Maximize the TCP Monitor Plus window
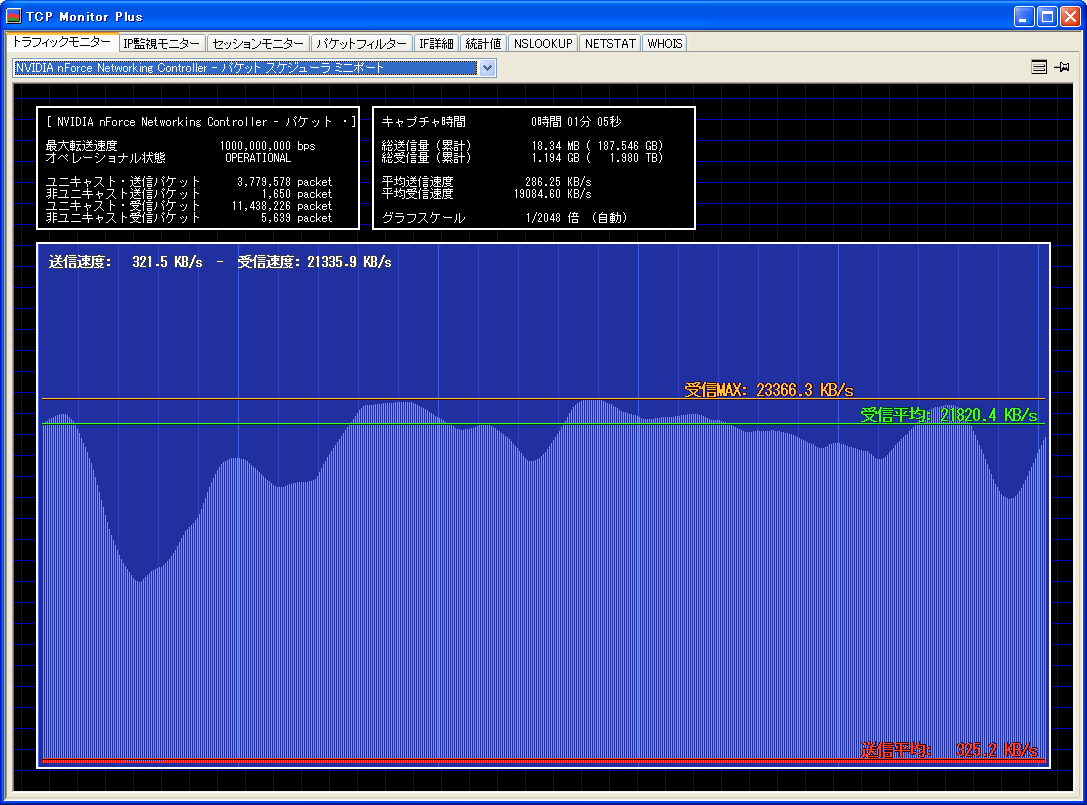The image size is (1087, 805). pyautogui.click(x=1047, y=16)
